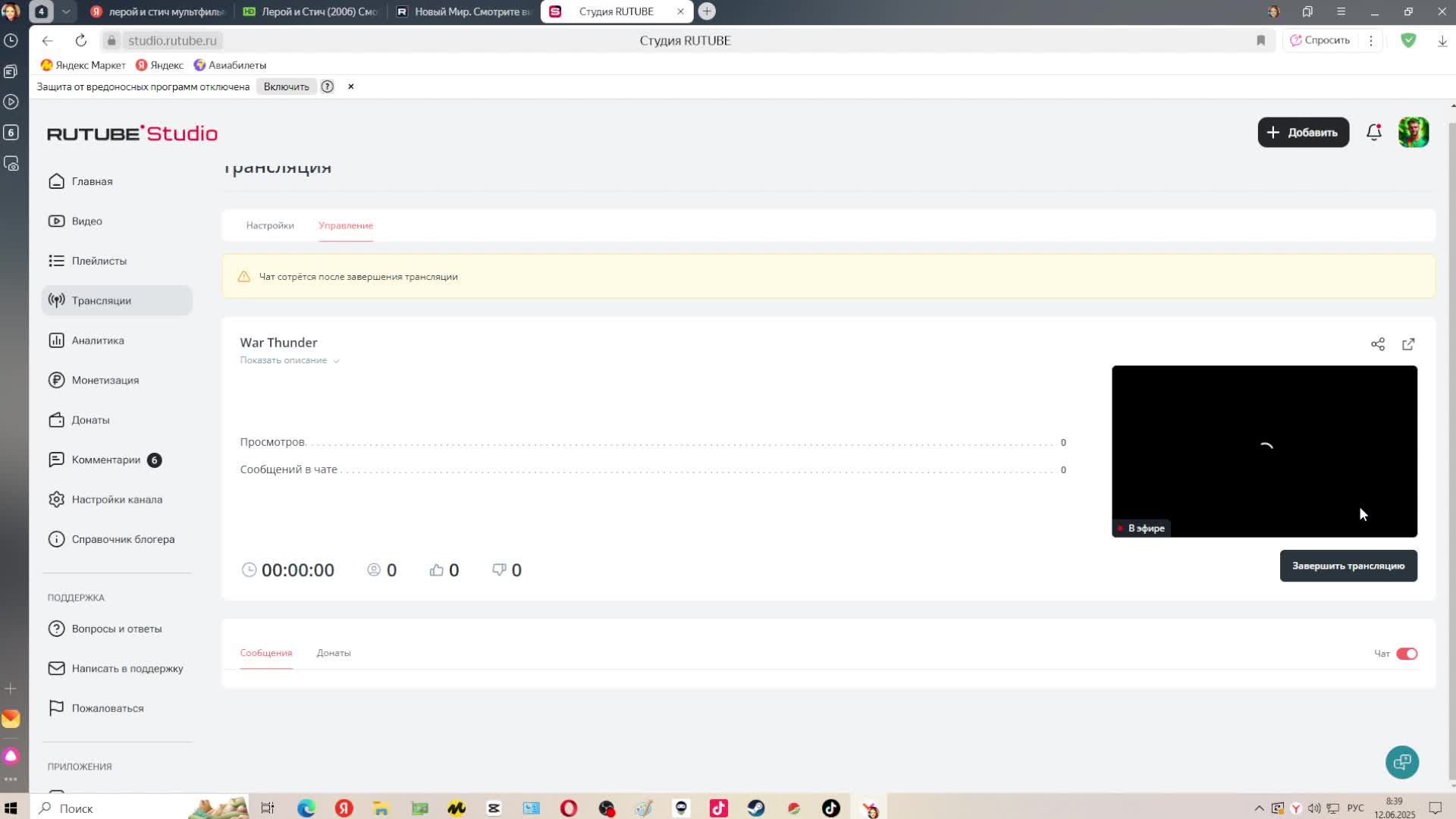Screen dimensions: 1456x819
Task: Open the Яндекс Маркет bookmark
Action: [x=83, y=65]
